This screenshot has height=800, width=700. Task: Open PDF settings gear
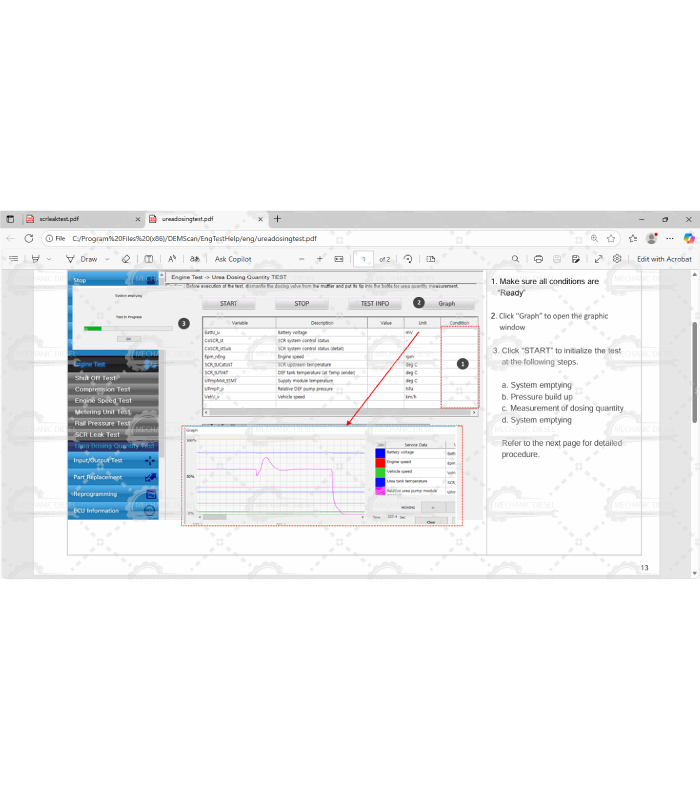617,259
